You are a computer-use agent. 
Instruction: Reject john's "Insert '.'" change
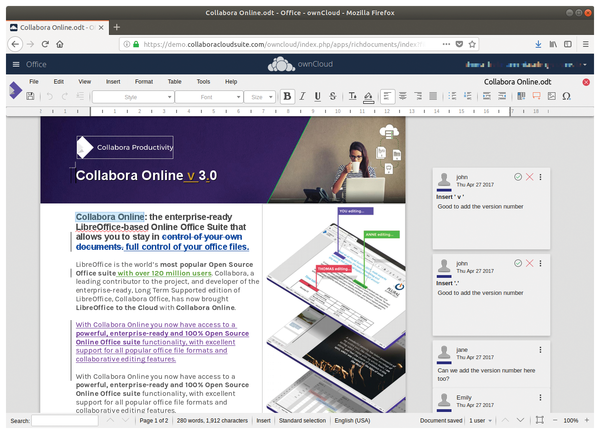click(530, 263)
